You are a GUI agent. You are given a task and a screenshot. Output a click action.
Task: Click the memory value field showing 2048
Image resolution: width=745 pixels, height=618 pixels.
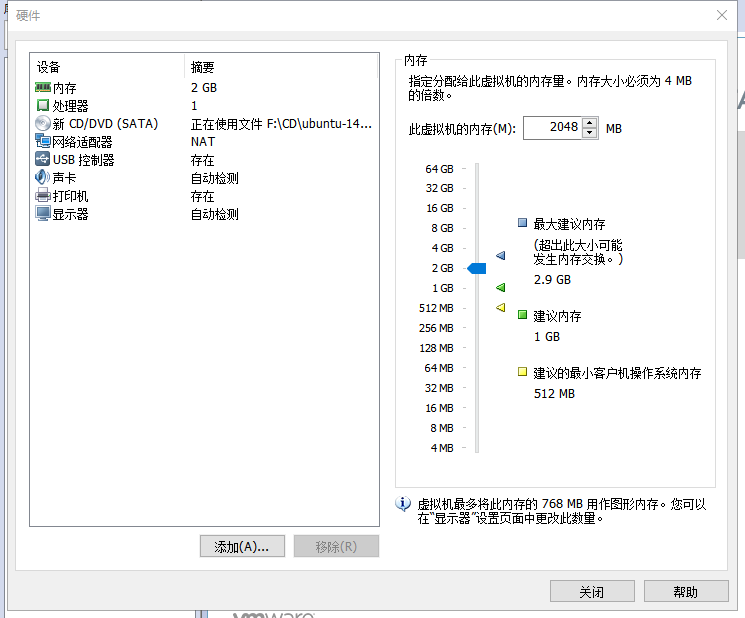pos(552,128)
